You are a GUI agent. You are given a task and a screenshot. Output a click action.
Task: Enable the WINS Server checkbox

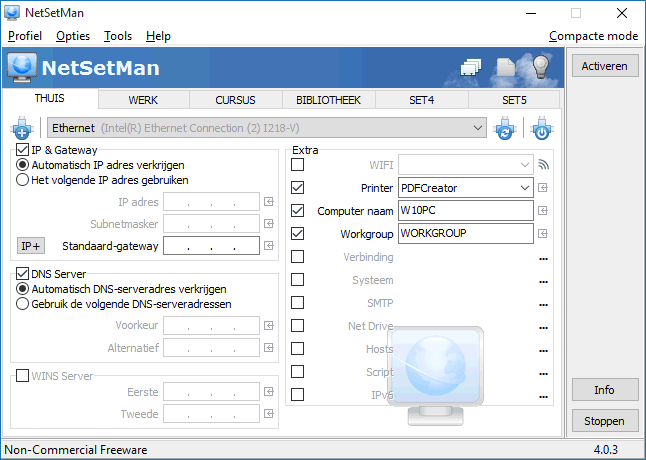click(x=22, y=376)
